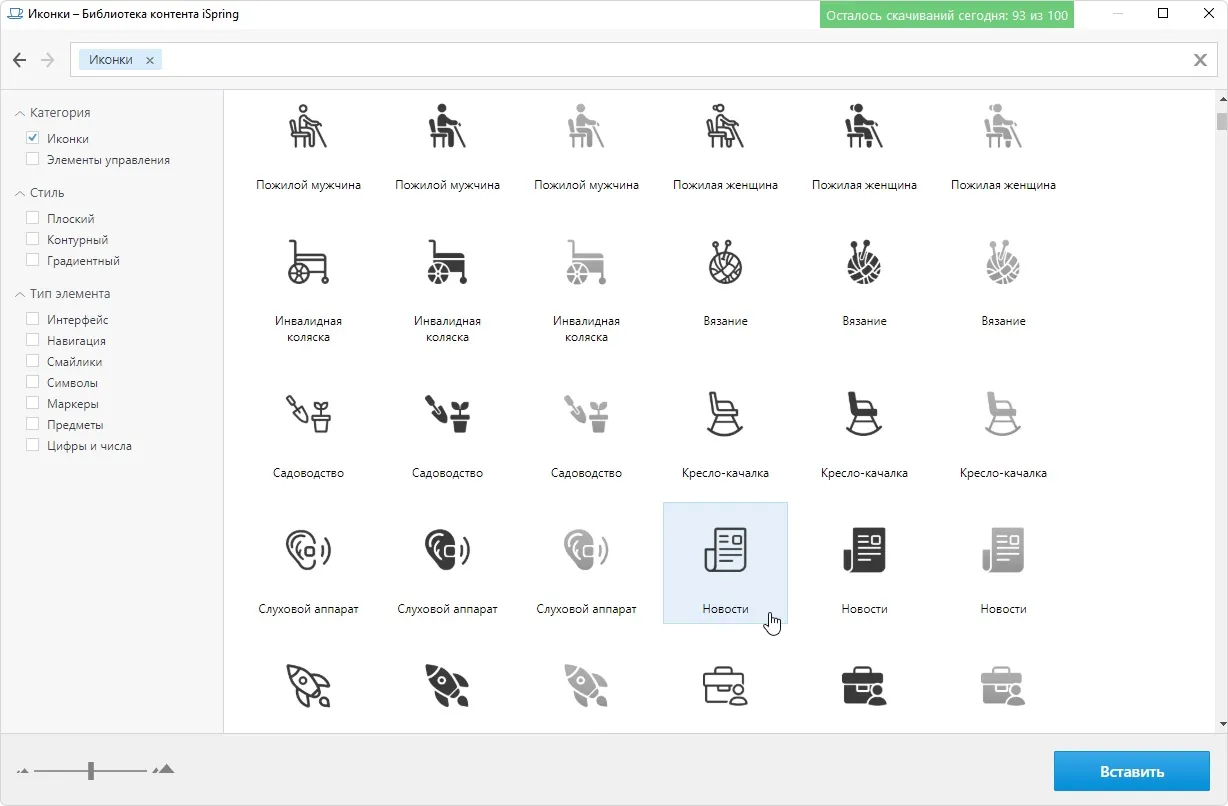Viewport: 1228px width, 806px height.
Task: Click the Вставить button
Action: tap(1132, 772)
